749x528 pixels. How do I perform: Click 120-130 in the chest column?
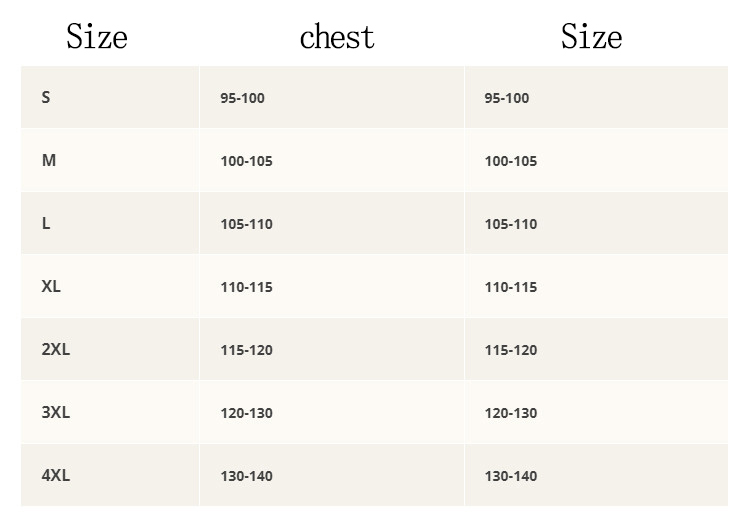click(246, 413)
